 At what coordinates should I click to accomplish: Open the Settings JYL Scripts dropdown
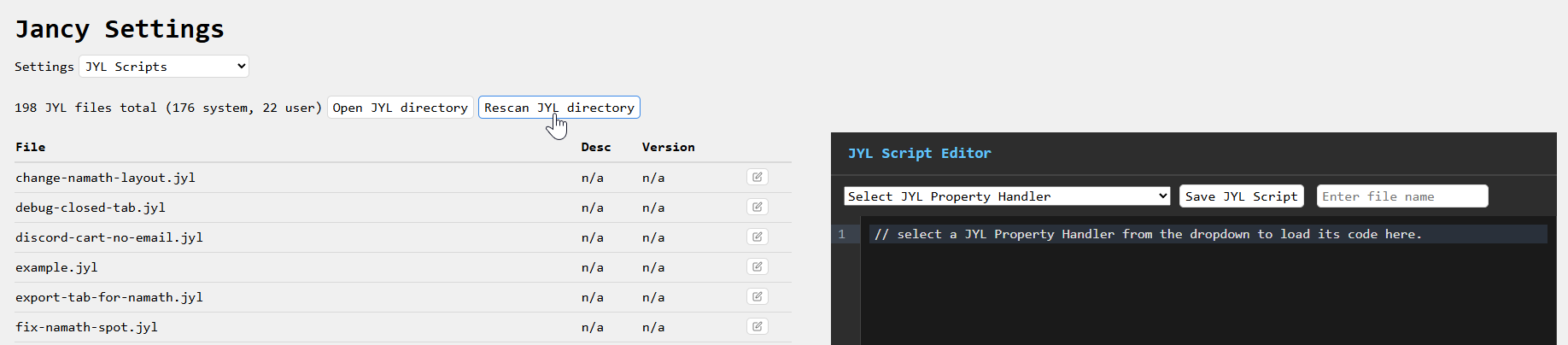[164, 67]
